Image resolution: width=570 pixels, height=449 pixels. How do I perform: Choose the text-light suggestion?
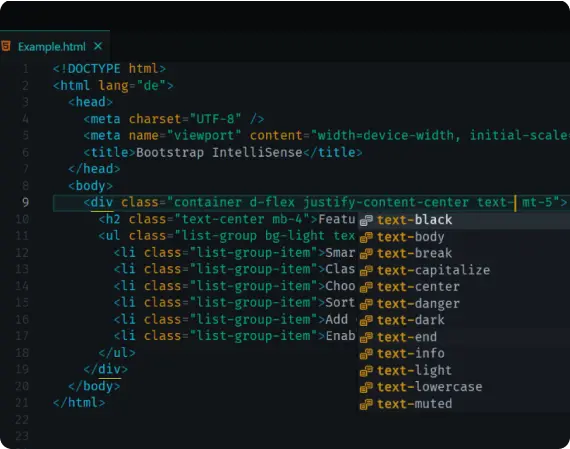[464, 370]
